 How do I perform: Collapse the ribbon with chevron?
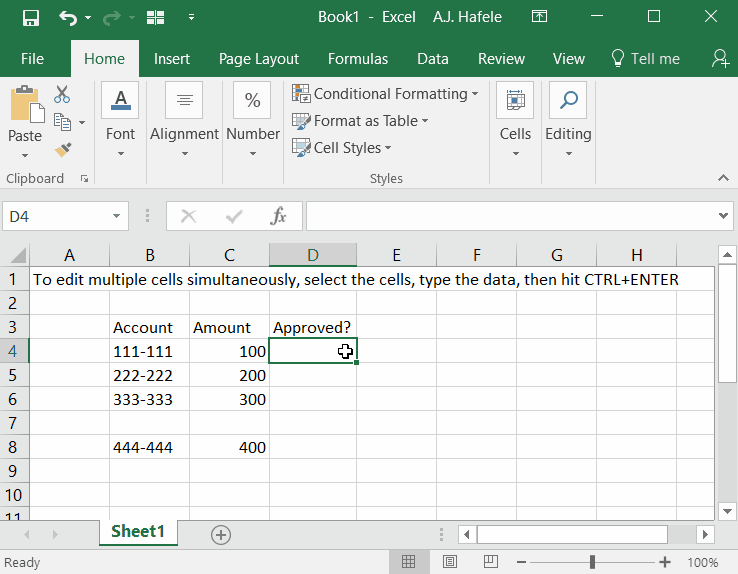click(x=723, y=178)
